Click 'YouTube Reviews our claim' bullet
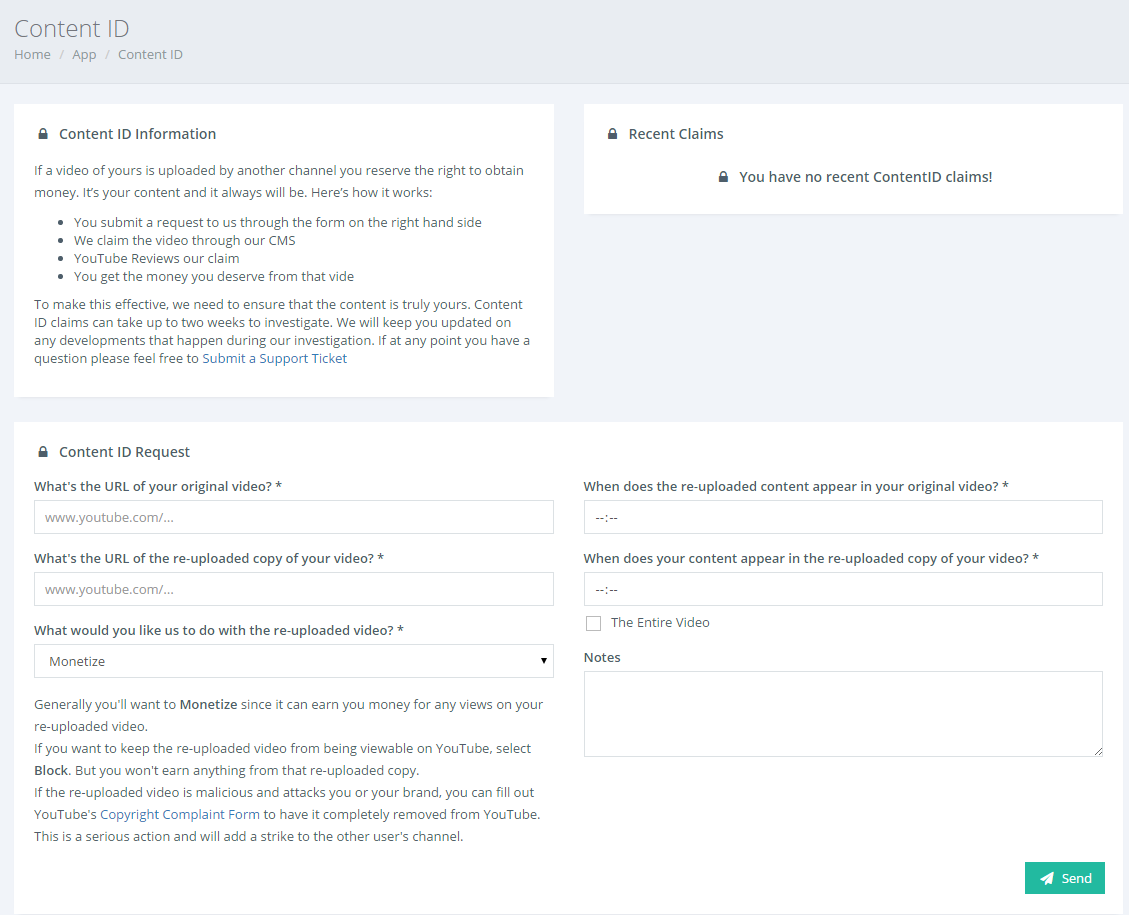 click(156, 258)
